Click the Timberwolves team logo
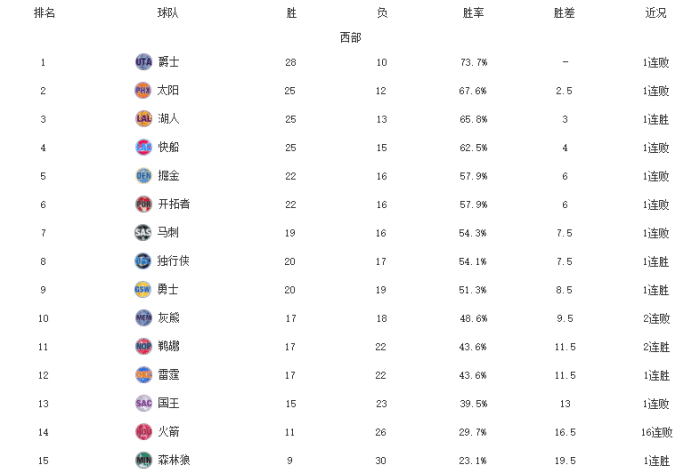Screen dimensions: 700x473 [144, 460]
